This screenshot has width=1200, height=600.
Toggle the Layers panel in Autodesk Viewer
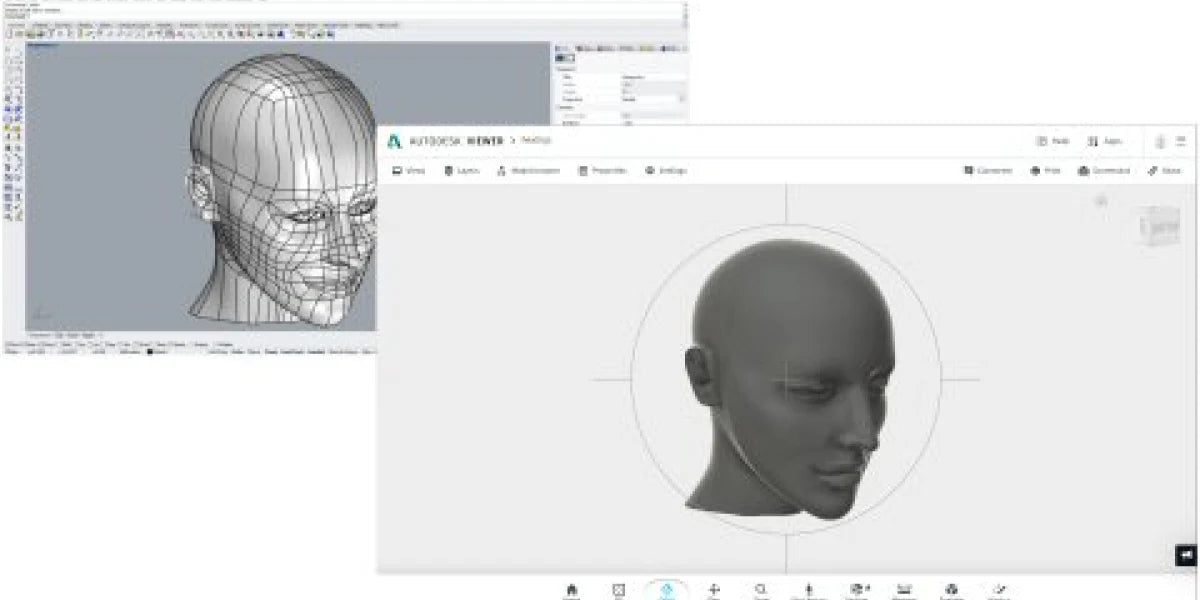[462, 171]
